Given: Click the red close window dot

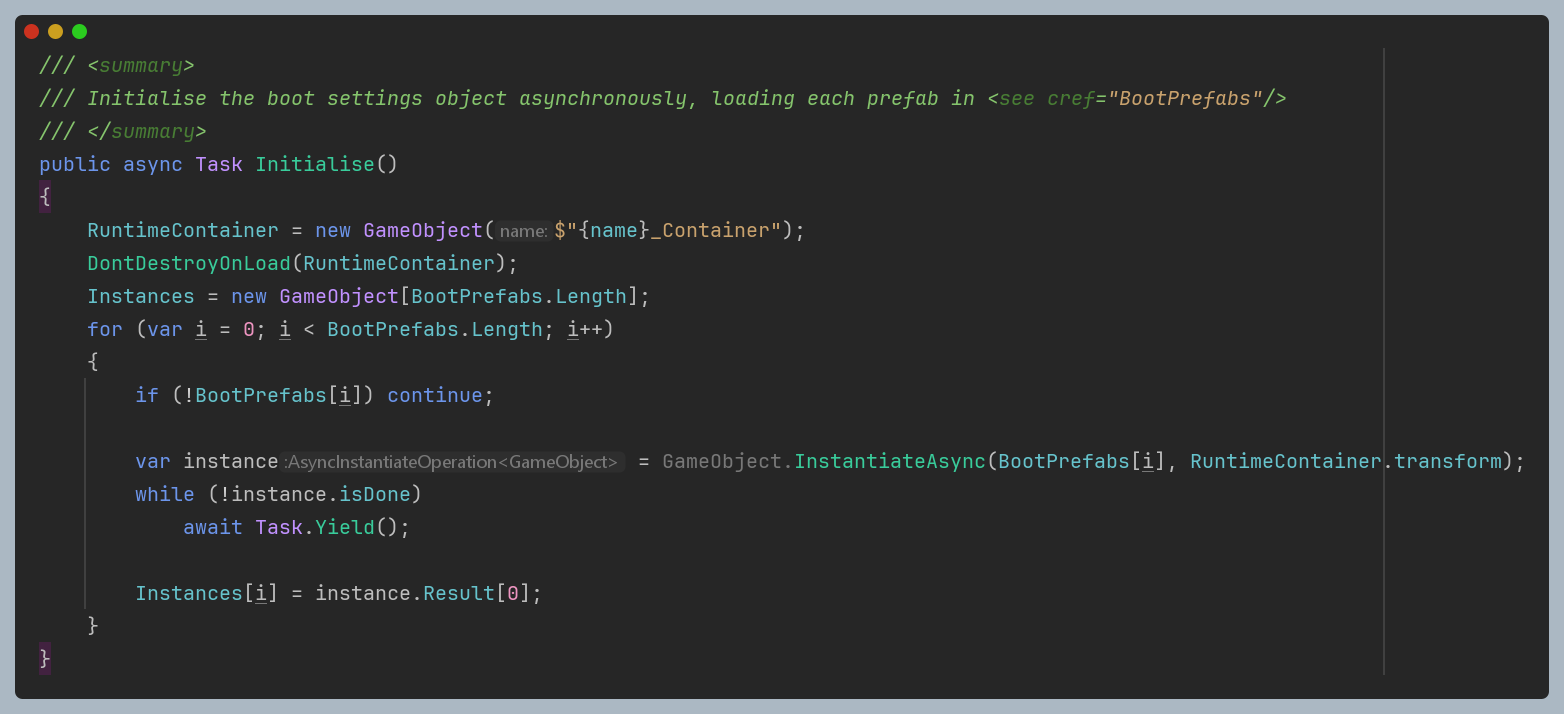Looking at the screenshot, I should [31, 31].
